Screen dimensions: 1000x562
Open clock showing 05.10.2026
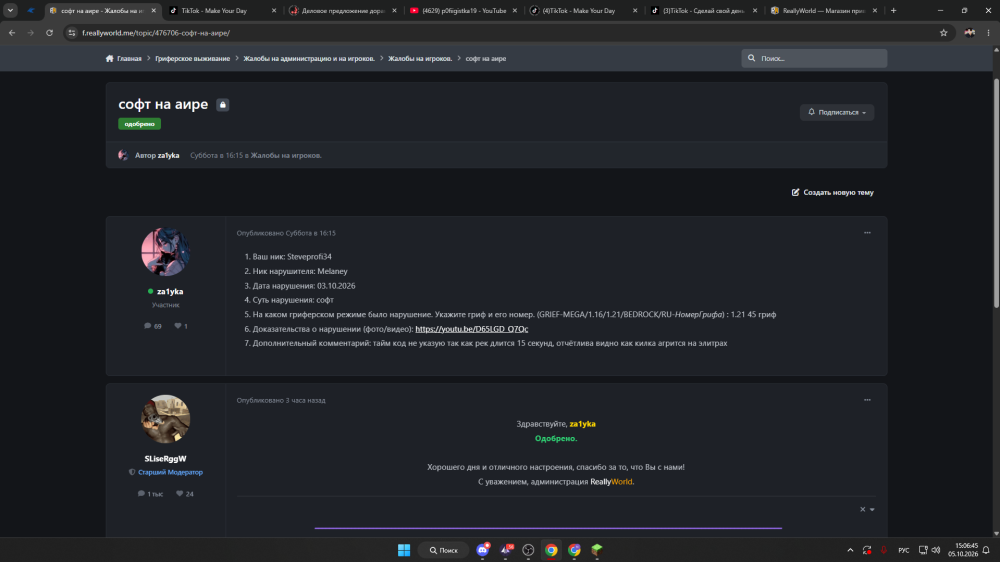pos(962,550)
